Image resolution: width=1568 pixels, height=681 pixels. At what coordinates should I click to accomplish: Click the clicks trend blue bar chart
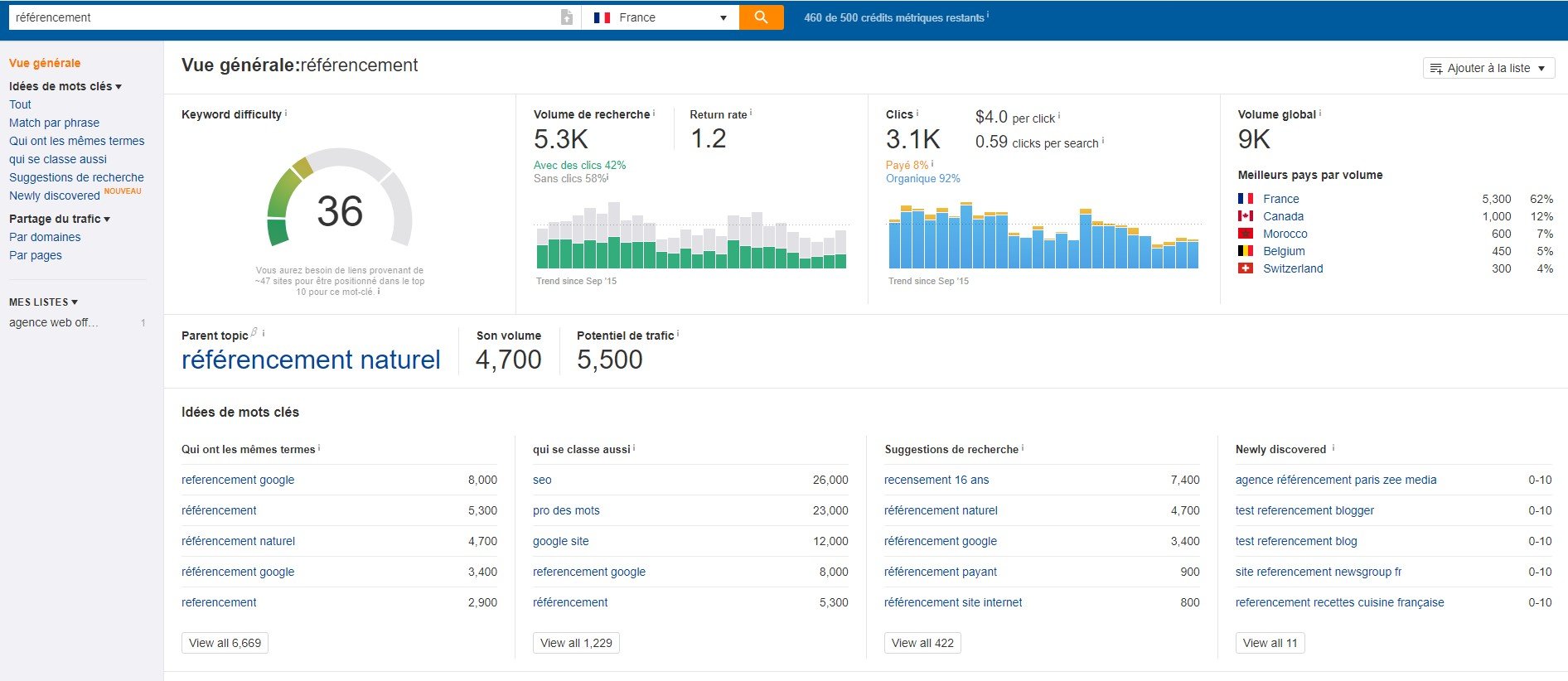pos(1043,236)
